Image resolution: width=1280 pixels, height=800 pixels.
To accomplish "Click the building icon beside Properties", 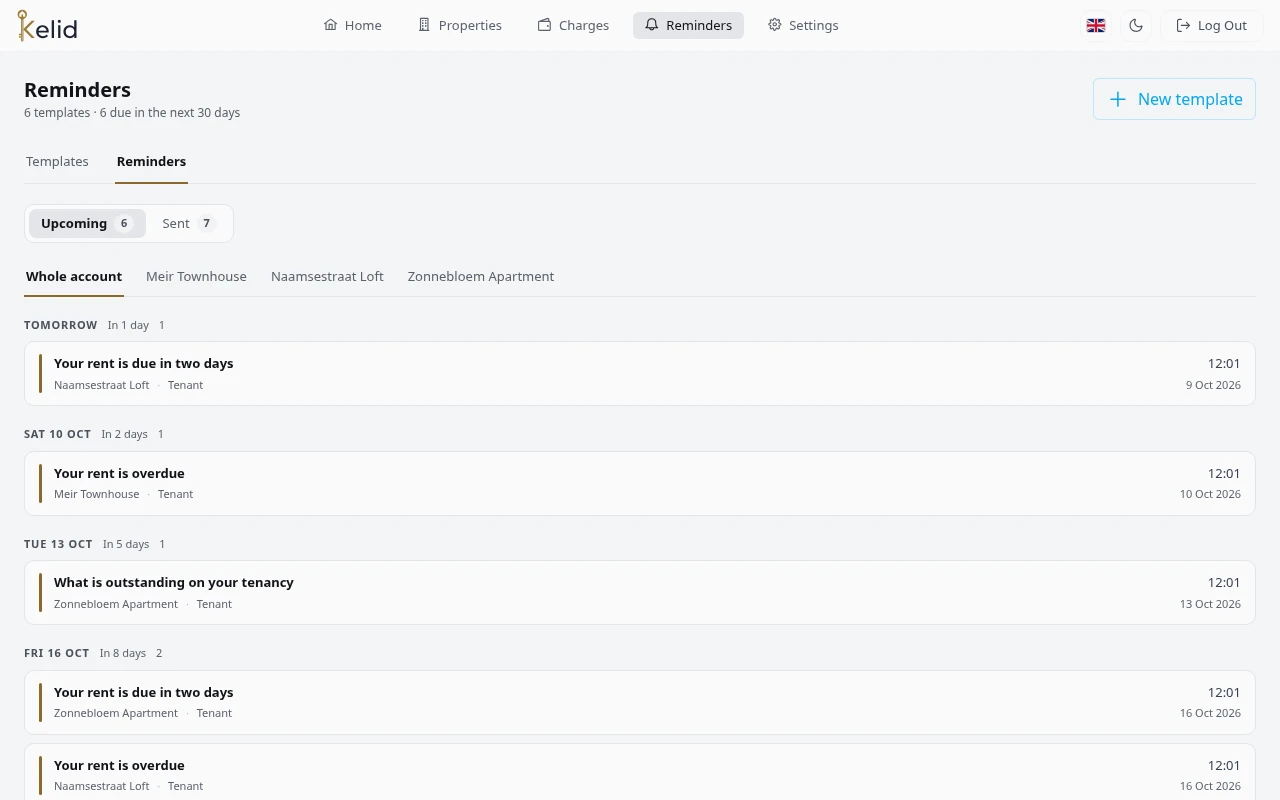I will 424,25.
